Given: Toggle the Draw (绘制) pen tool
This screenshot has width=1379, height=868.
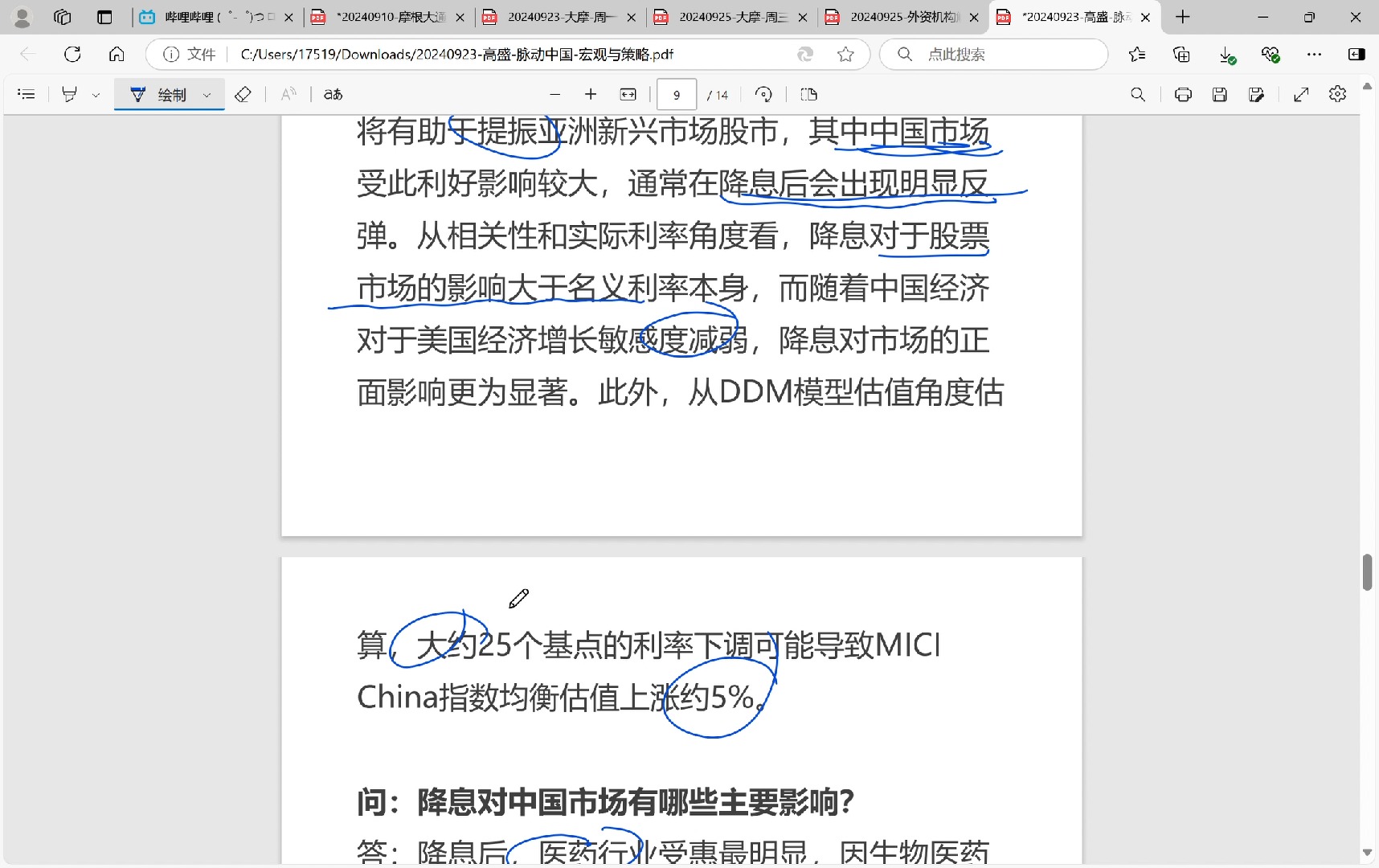Looking at the screenshot, I should click(x=158, y=95).
